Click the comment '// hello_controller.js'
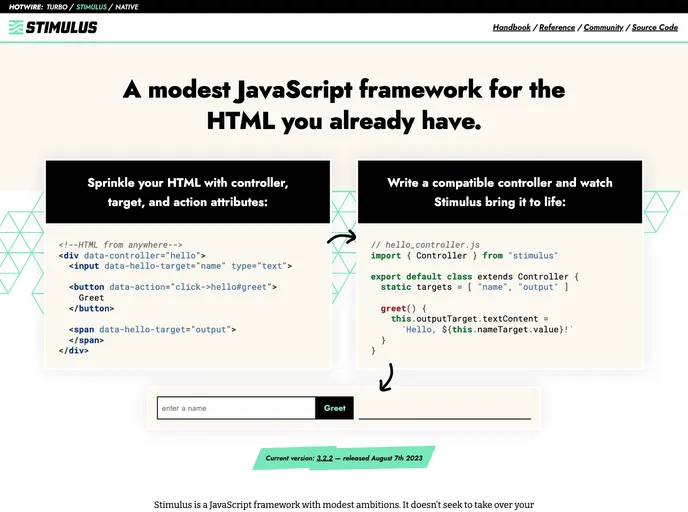 click(425, 245)
